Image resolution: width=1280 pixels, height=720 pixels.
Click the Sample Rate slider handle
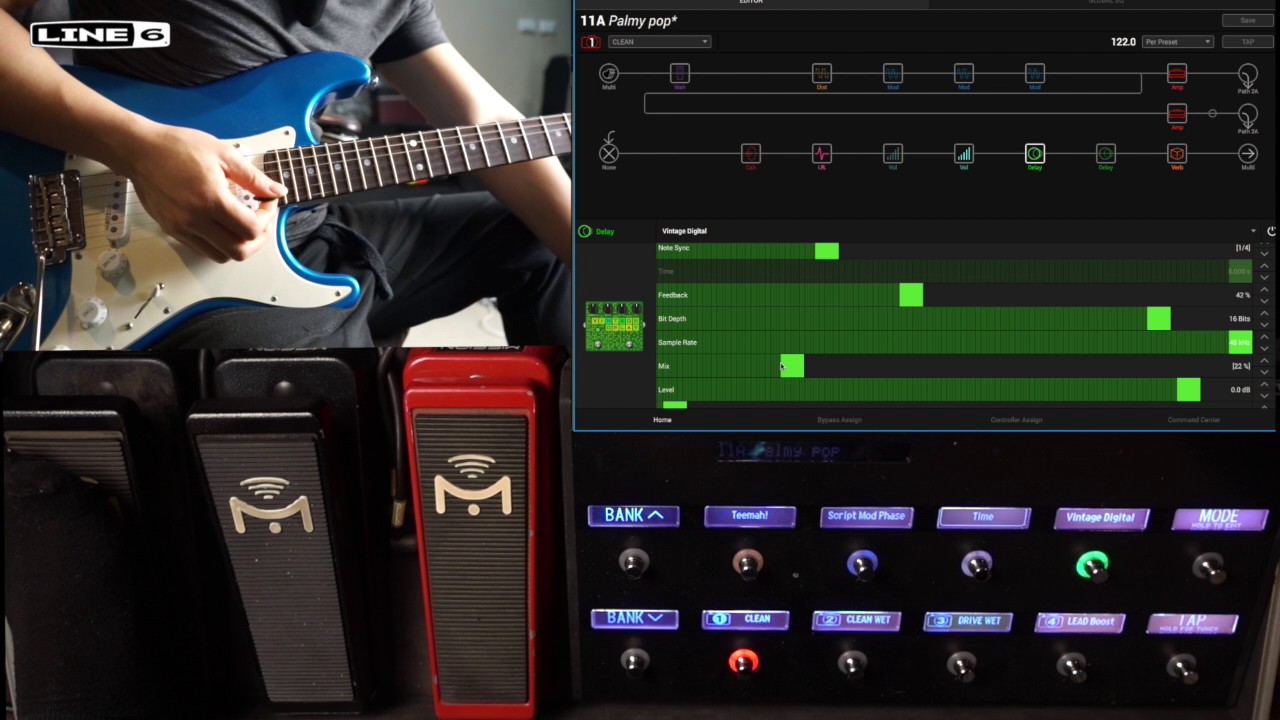click(1240, 342)
